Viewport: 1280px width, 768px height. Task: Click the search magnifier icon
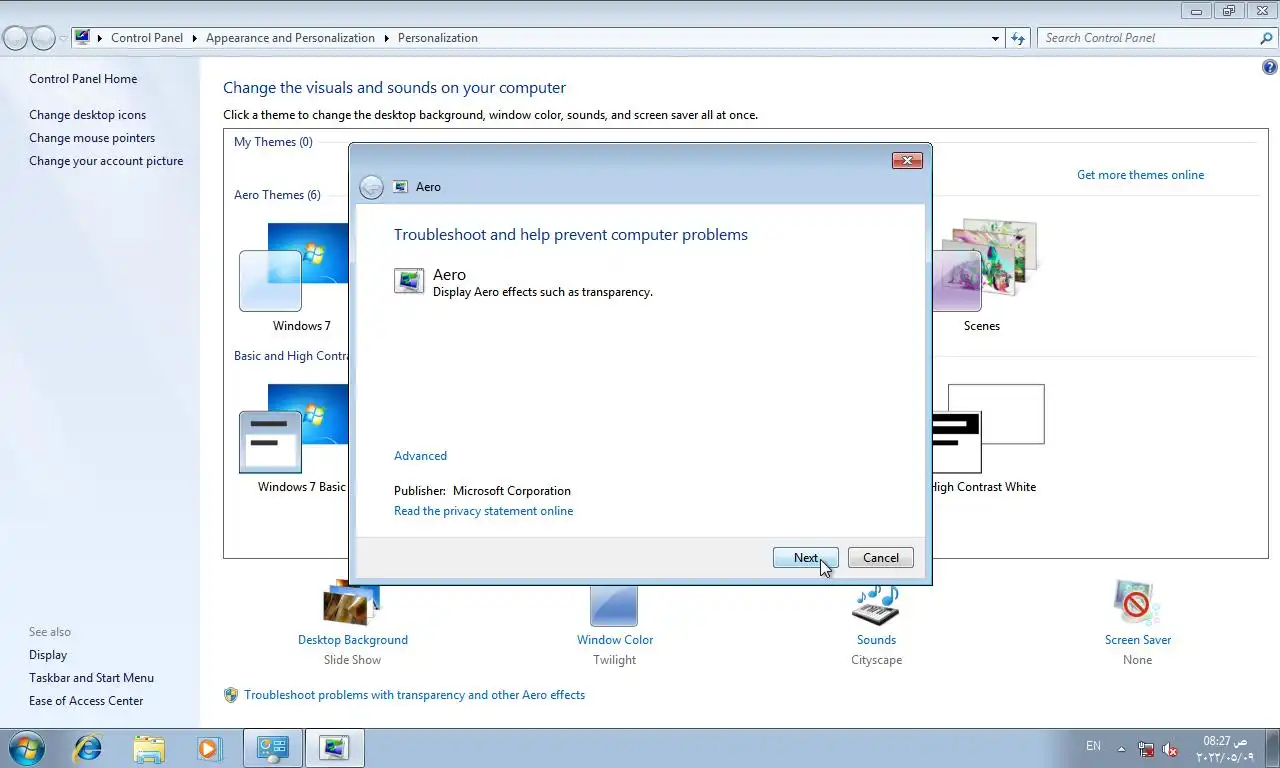(1267, 38)
